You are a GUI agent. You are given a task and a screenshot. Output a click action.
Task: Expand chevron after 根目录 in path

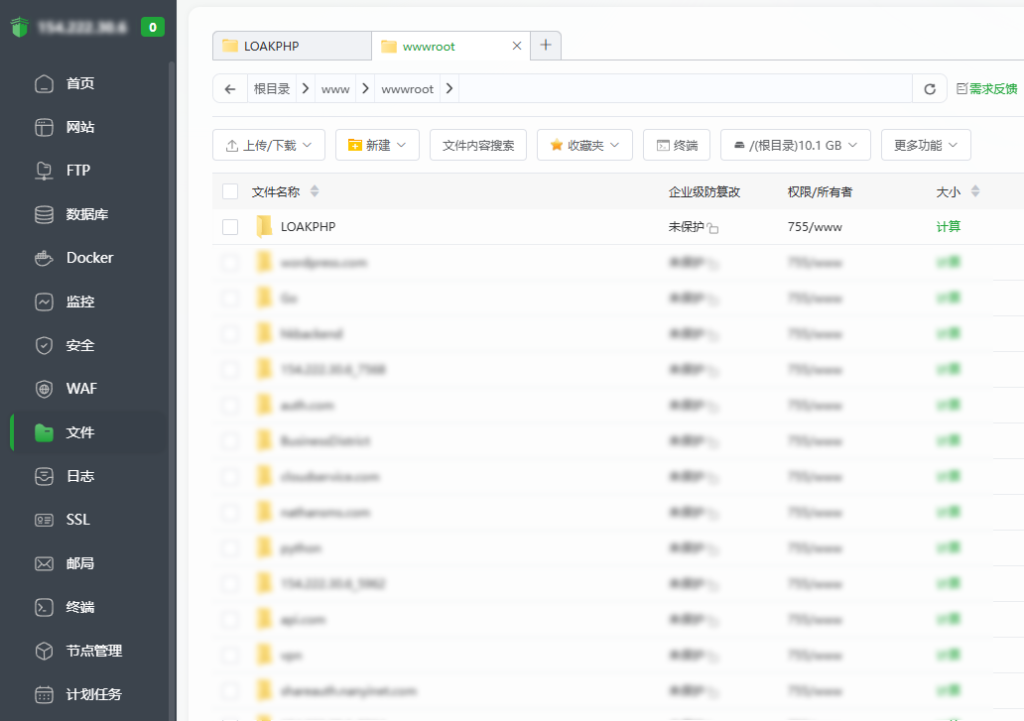click(x=305, y=88)
